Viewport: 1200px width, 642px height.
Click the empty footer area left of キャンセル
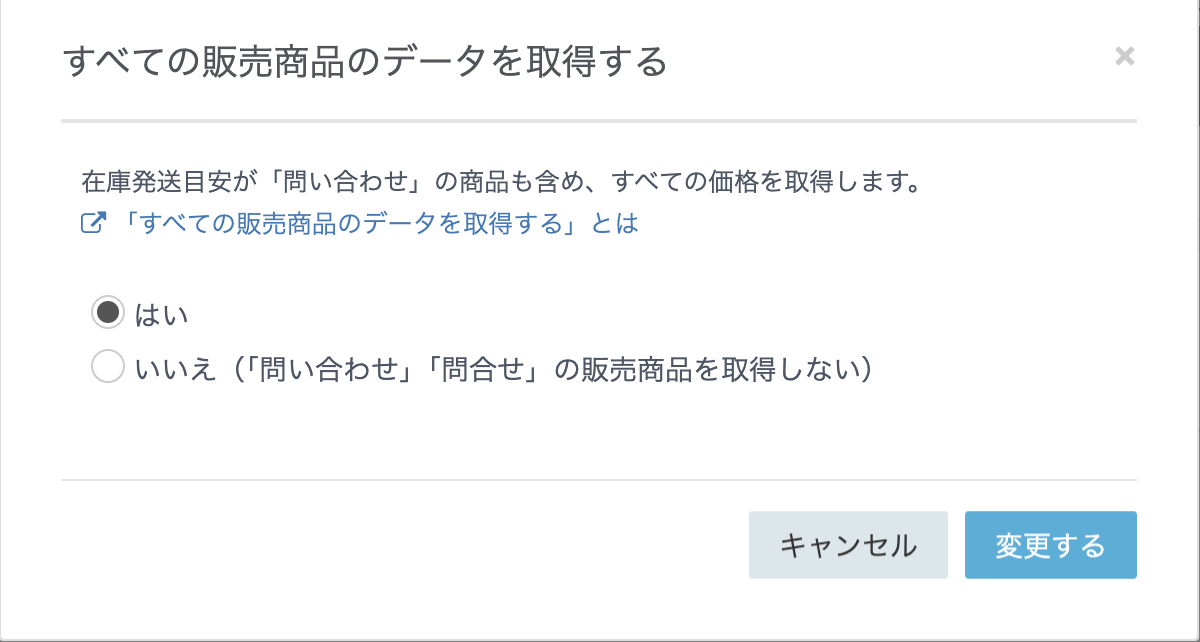(x=400, y=545)
